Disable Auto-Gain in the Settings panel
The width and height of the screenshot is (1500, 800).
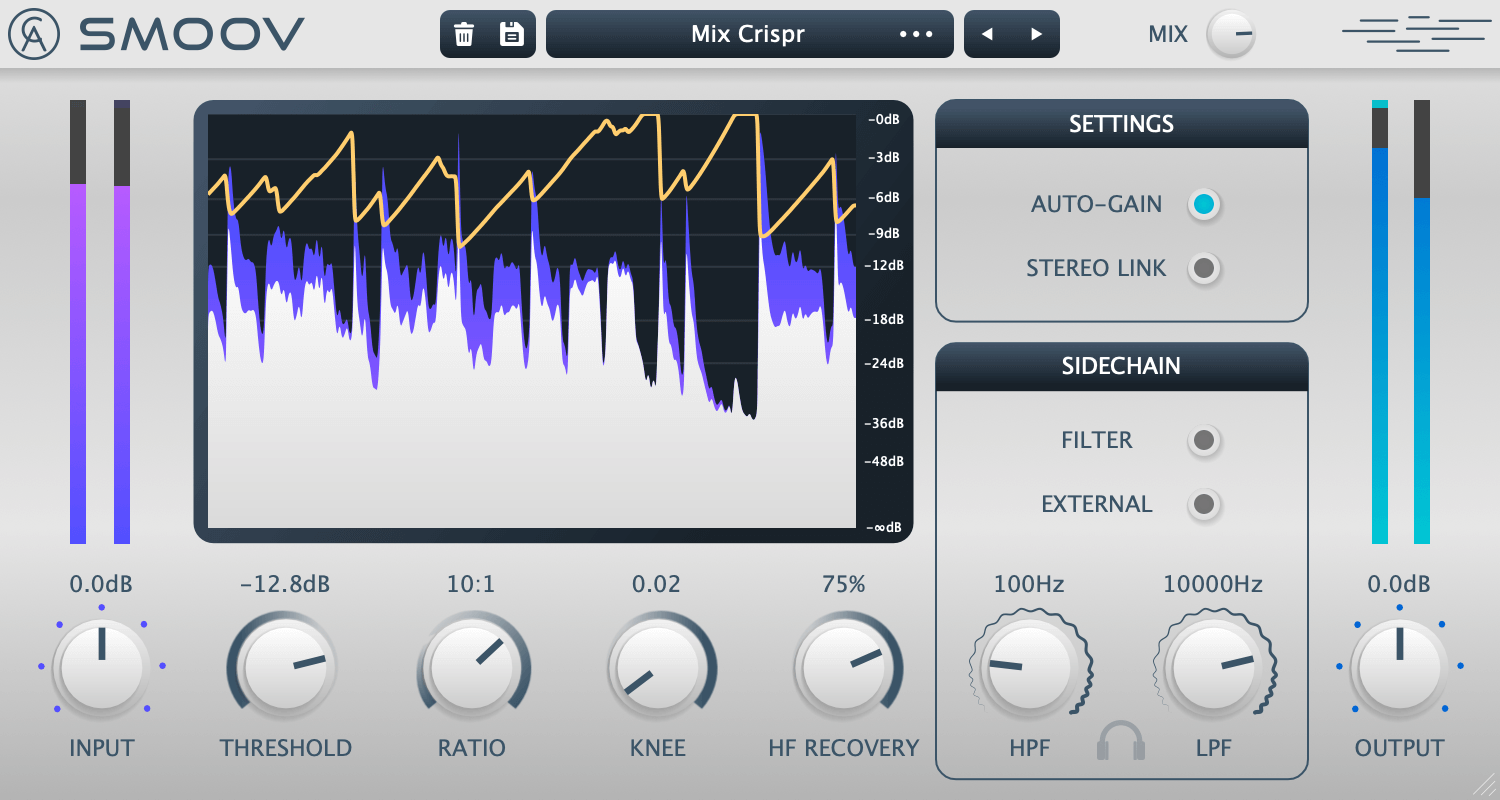click(x=1204, y=204)
